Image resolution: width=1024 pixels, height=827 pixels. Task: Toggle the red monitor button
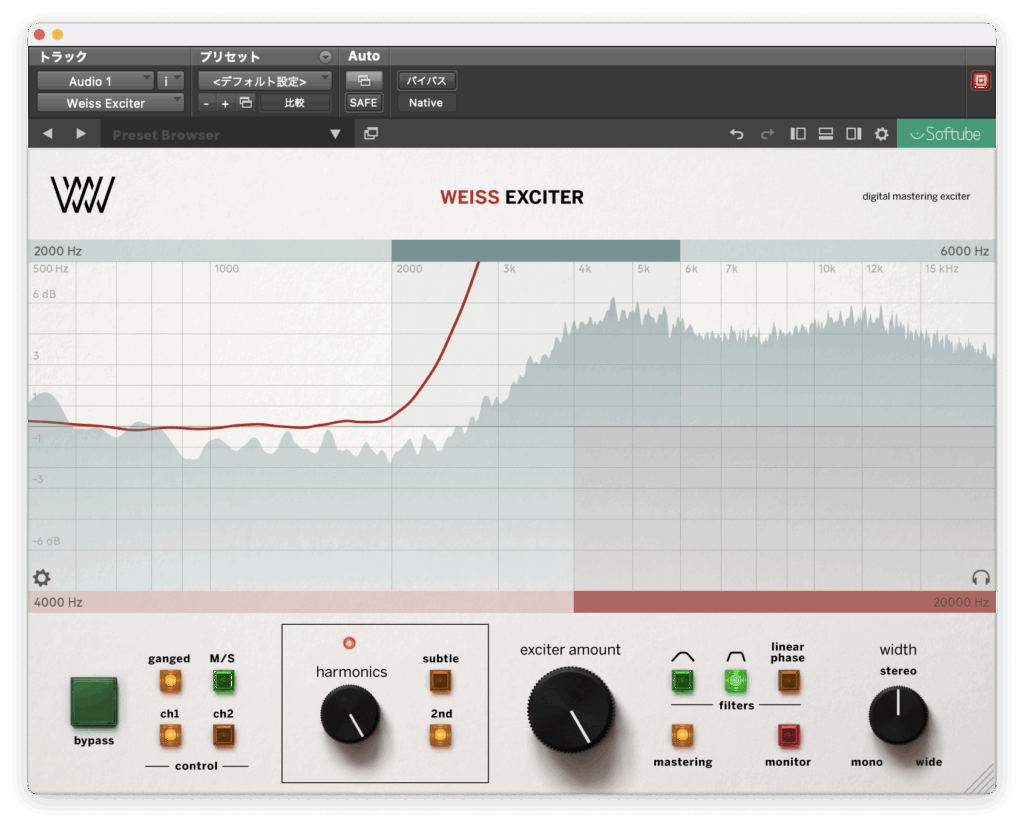point(788,736)
